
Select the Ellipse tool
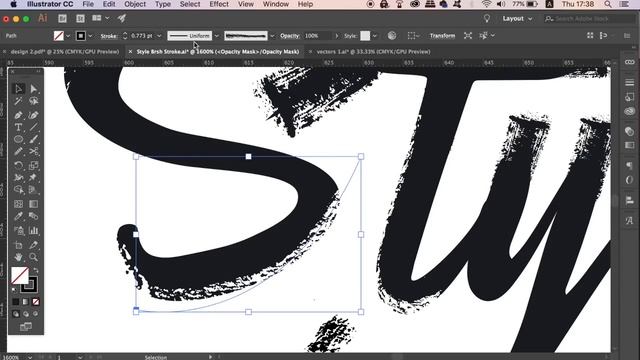point(18,139)
